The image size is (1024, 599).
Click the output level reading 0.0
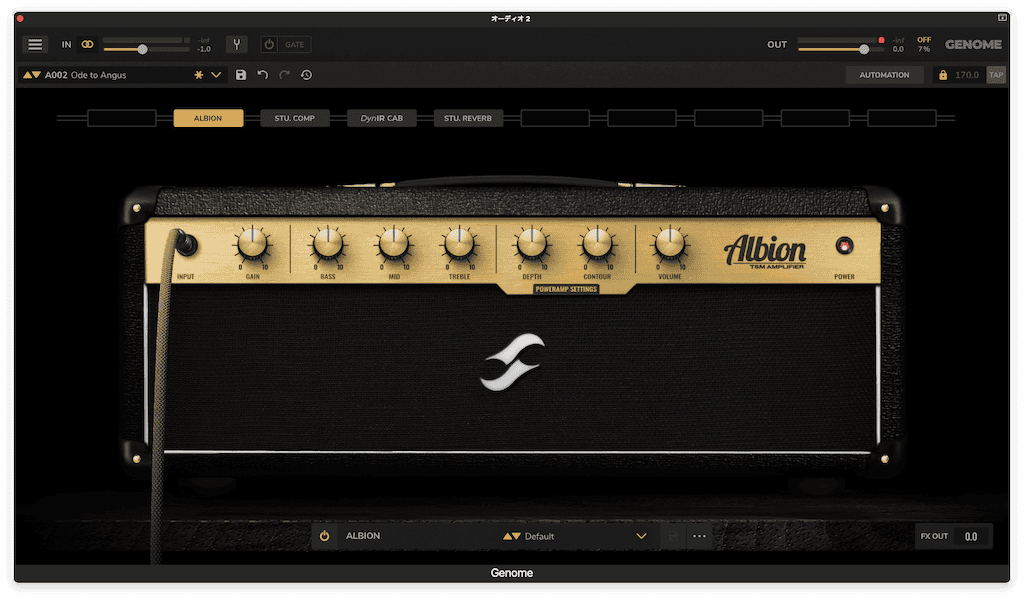coord(899,49)
